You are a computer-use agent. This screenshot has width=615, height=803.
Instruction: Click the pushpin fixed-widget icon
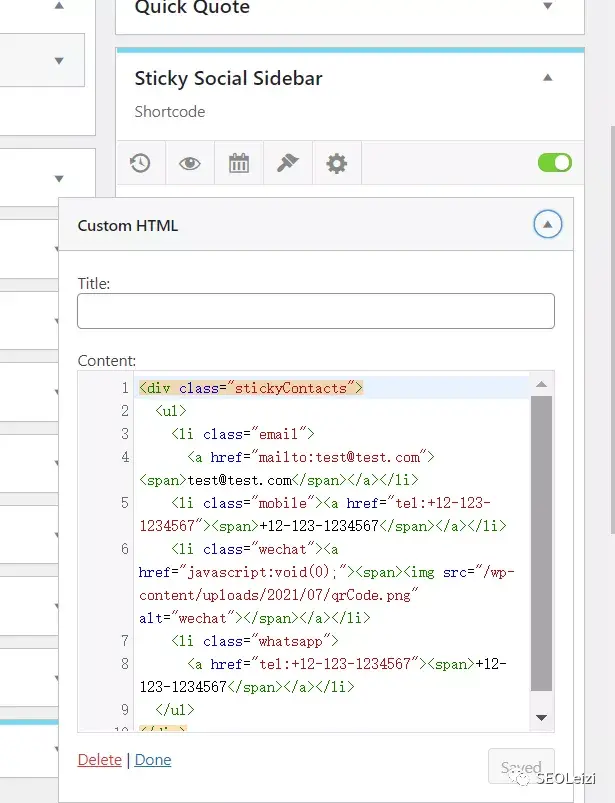point(287,163)
